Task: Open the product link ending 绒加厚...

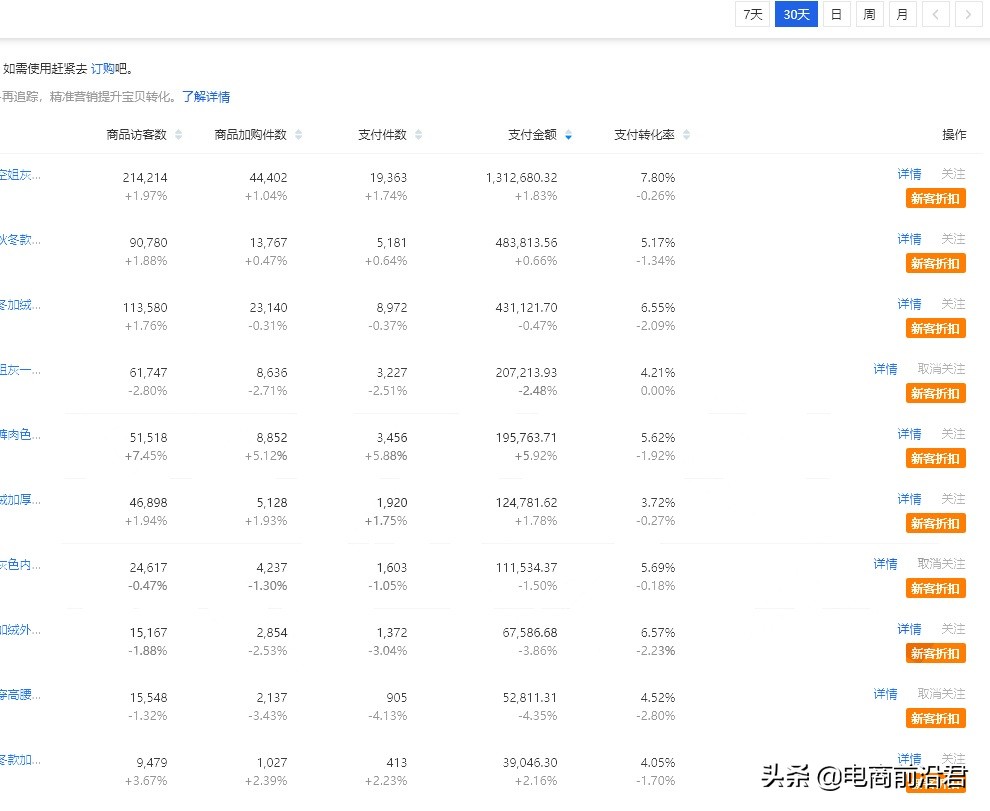Action: 20,500
